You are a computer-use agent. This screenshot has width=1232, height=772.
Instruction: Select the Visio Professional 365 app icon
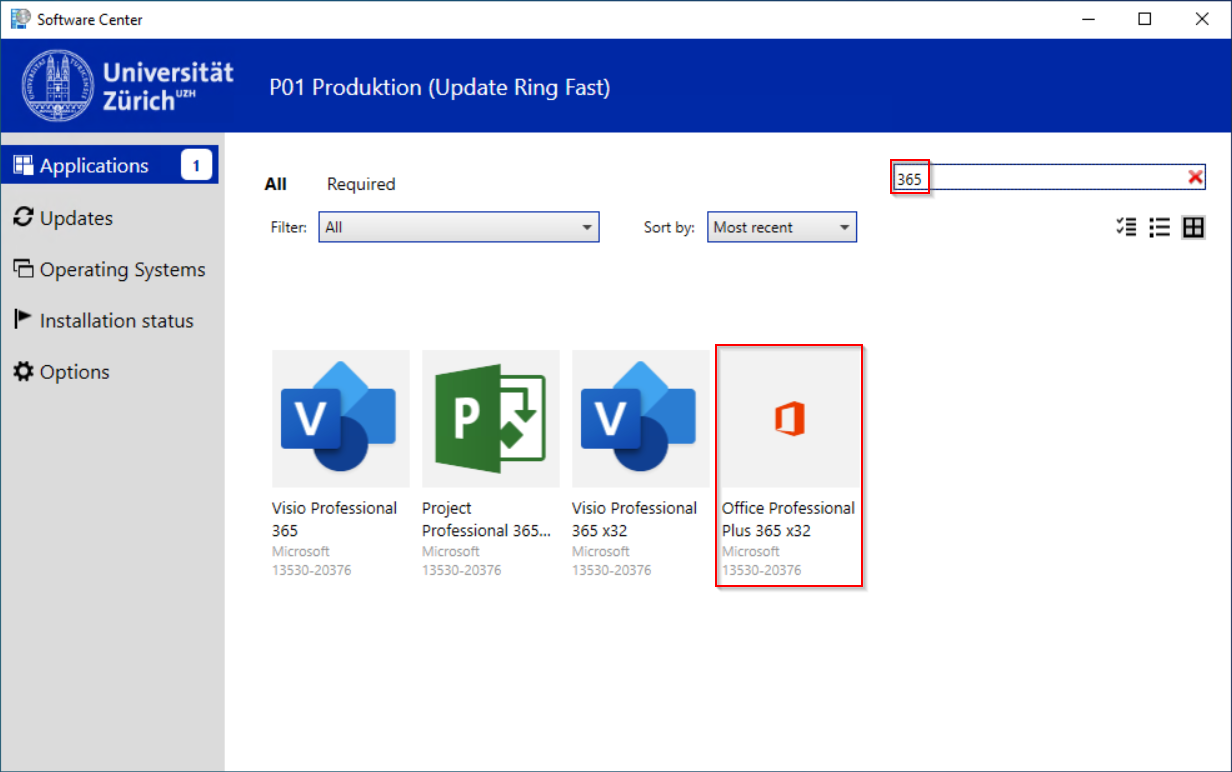pyautogui.click(x=340, y=418)
